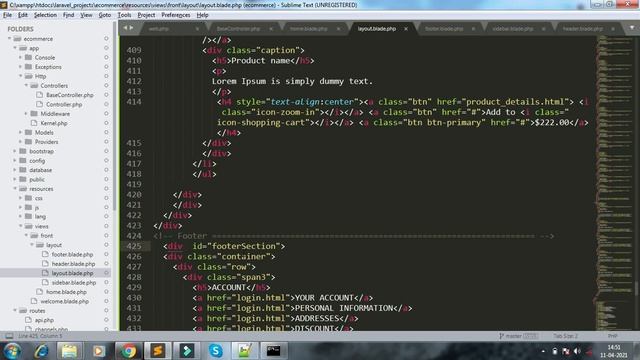Open the tab list dropdown arrow
Viewport: 640px width, 360px height.
pyautogui.click(x=632, y=28)
